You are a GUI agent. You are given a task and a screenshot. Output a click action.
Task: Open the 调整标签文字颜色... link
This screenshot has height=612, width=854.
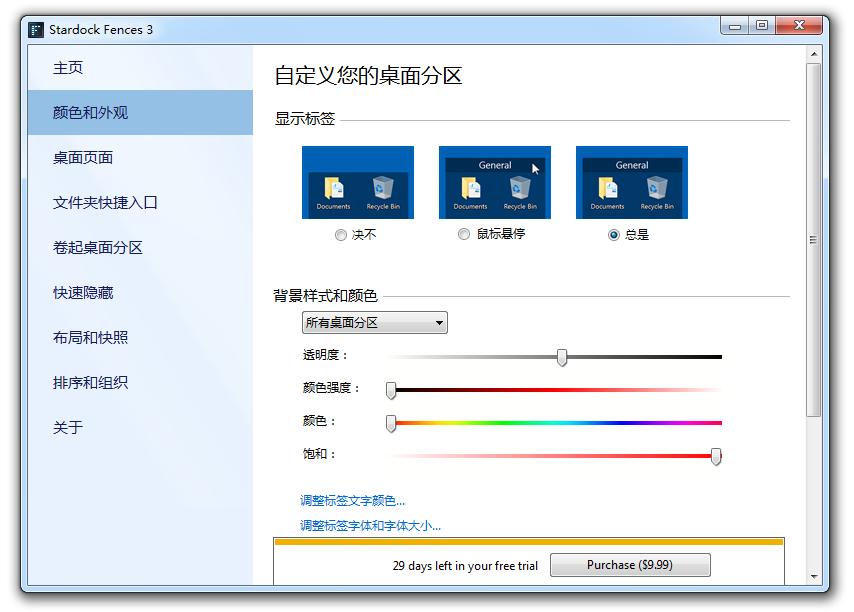coord(352,501)
